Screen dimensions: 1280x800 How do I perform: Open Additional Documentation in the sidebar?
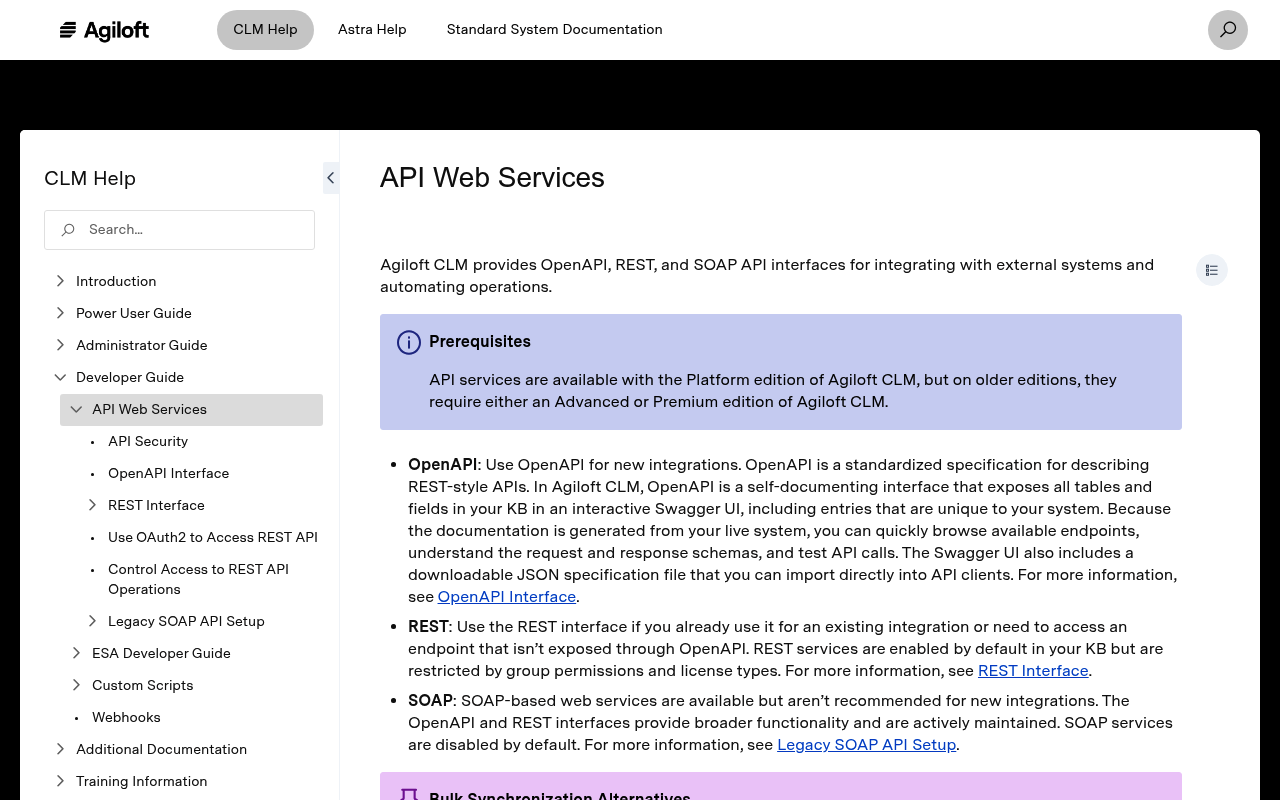coord(161,749)
